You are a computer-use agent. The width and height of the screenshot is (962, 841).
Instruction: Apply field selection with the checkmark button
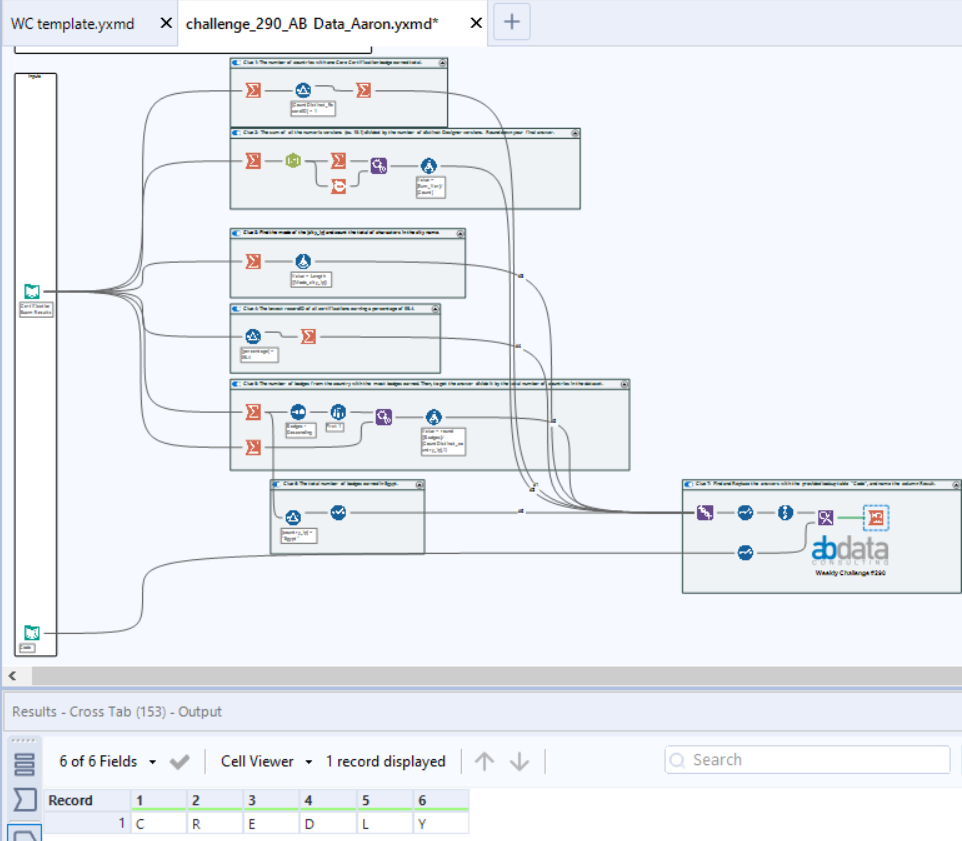click(180, 761)
